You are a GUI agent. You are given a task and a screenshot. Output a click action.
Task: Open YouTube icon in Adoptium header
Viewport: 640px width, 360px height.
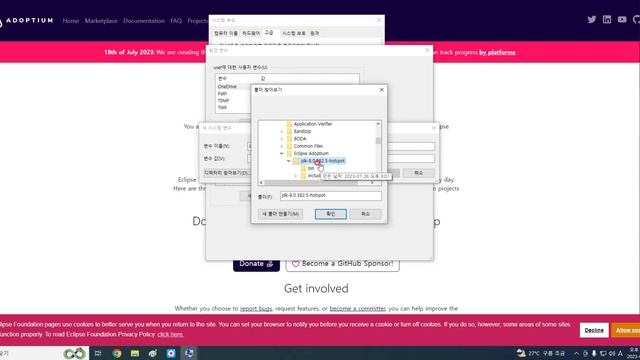point(622,20)
